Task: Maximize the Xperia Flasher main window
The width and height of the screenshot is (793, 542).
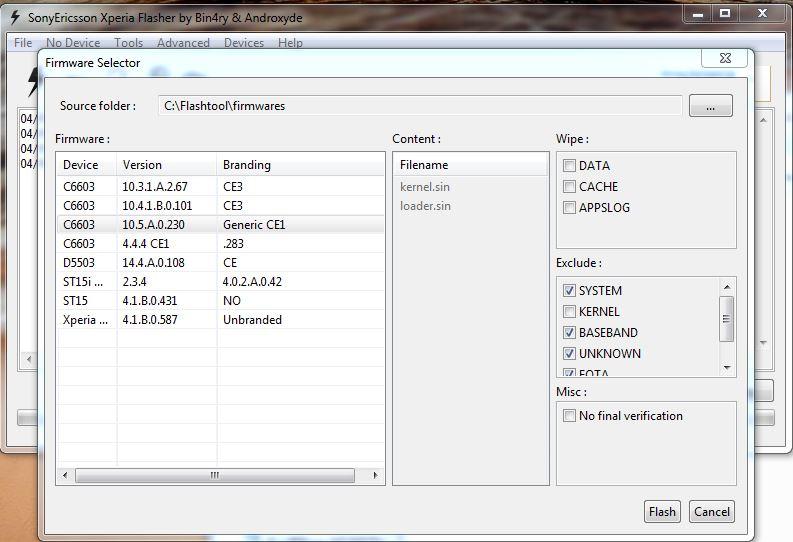Action: point(725,14)
